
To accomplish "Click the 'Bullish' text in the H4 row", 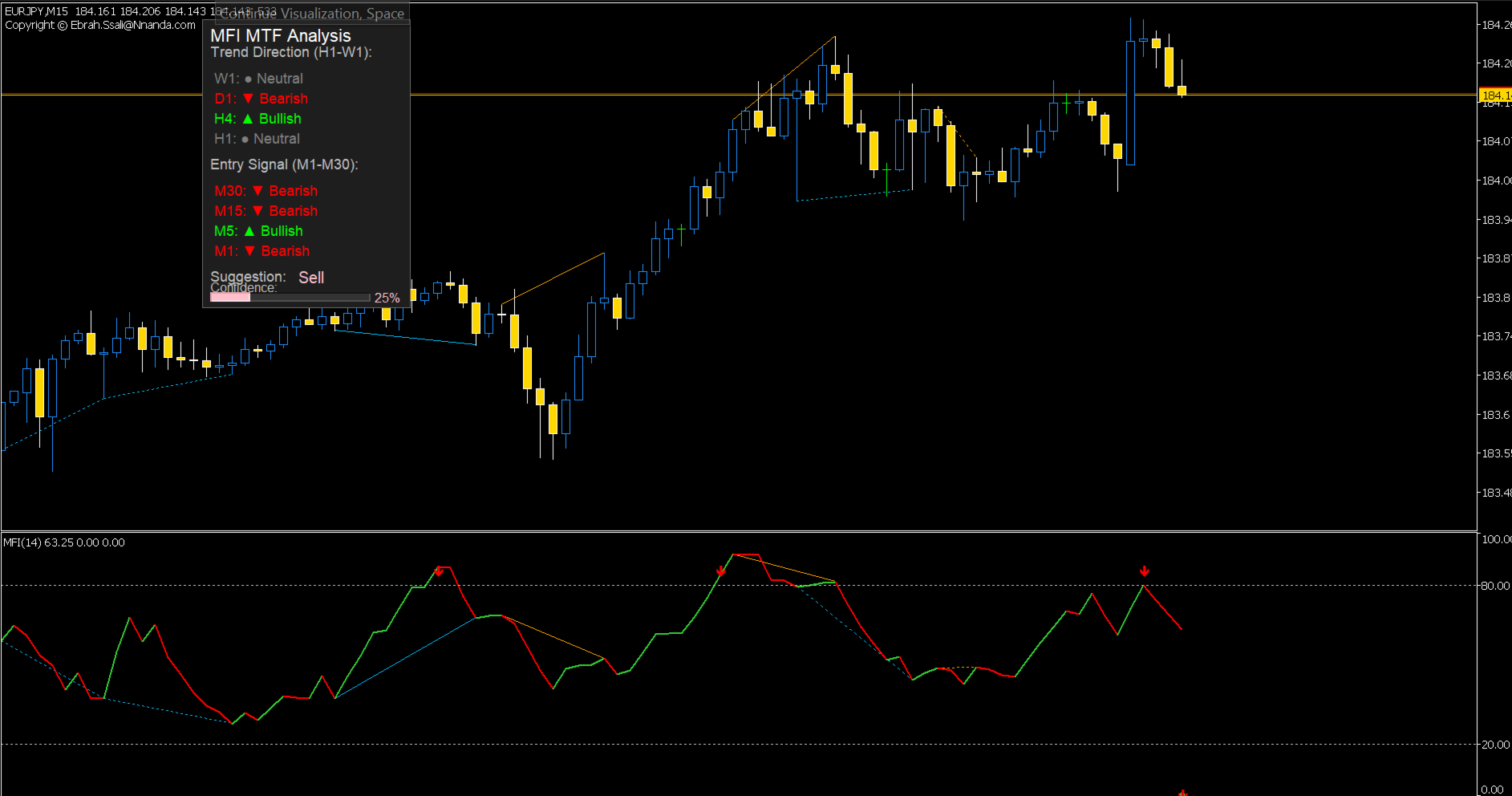I will pyautogui.click(x=280, y=119).
